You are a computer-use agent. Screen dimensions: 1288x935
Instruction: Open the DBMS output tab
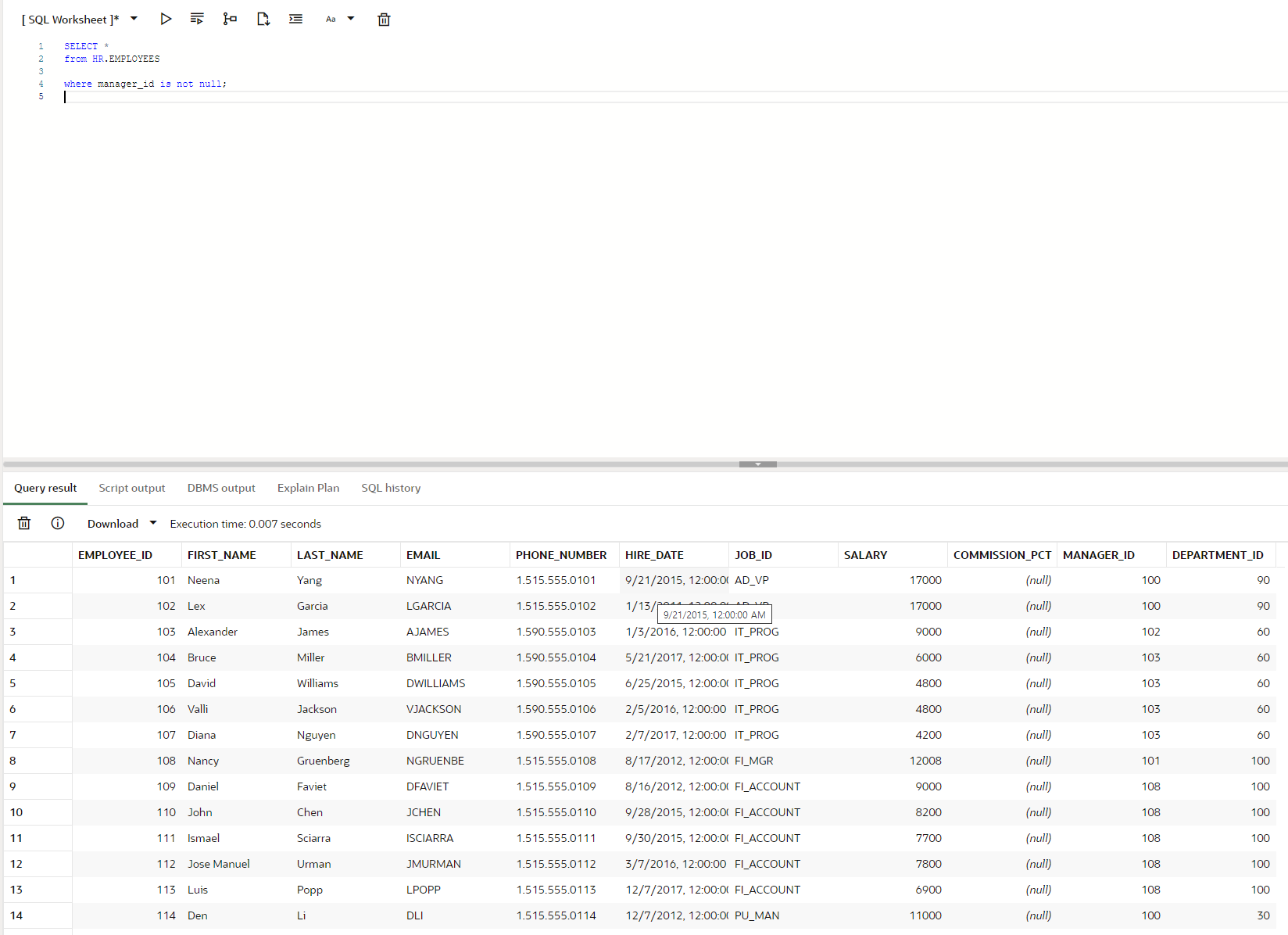click(x=221, y=488)
